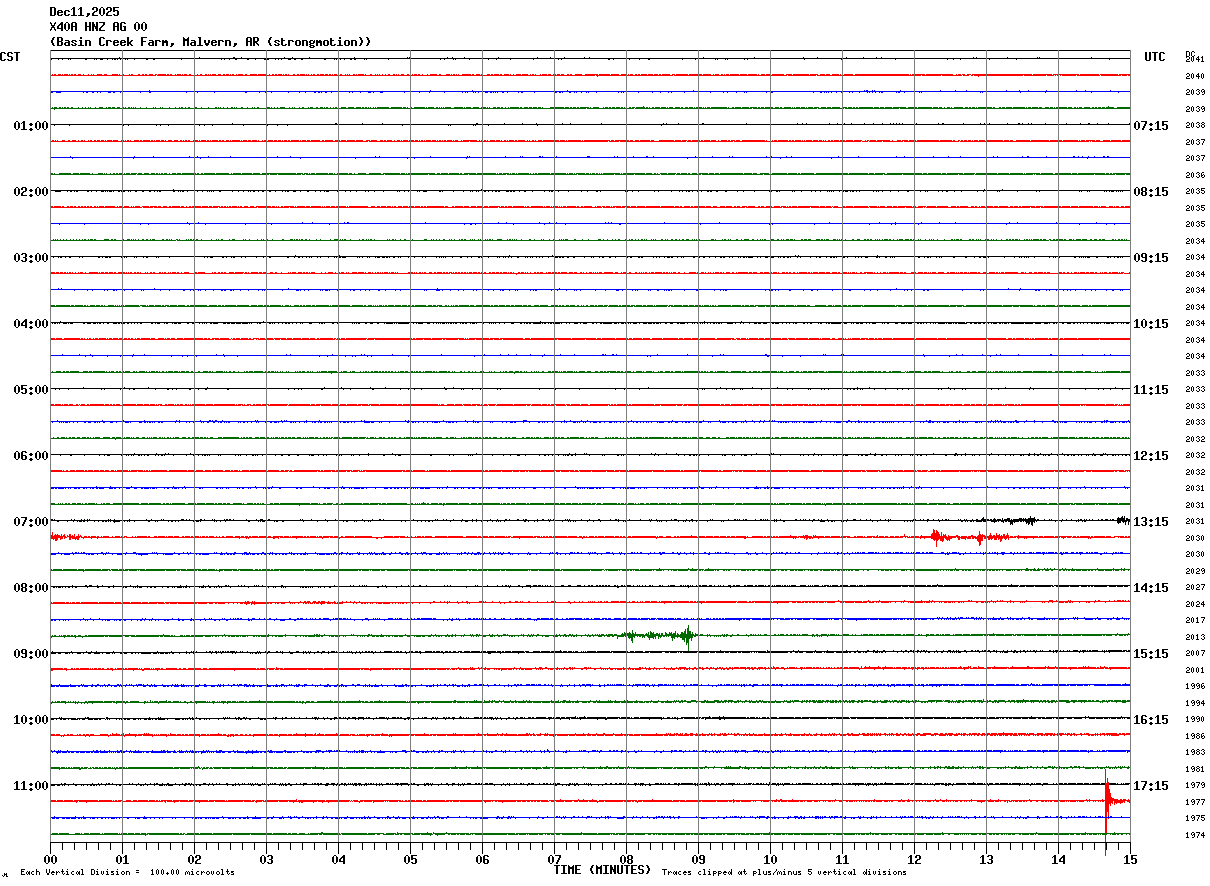Click the DC value 2040
The width and height of the screenshot is (1210, 886).
tap(1194, 76)
